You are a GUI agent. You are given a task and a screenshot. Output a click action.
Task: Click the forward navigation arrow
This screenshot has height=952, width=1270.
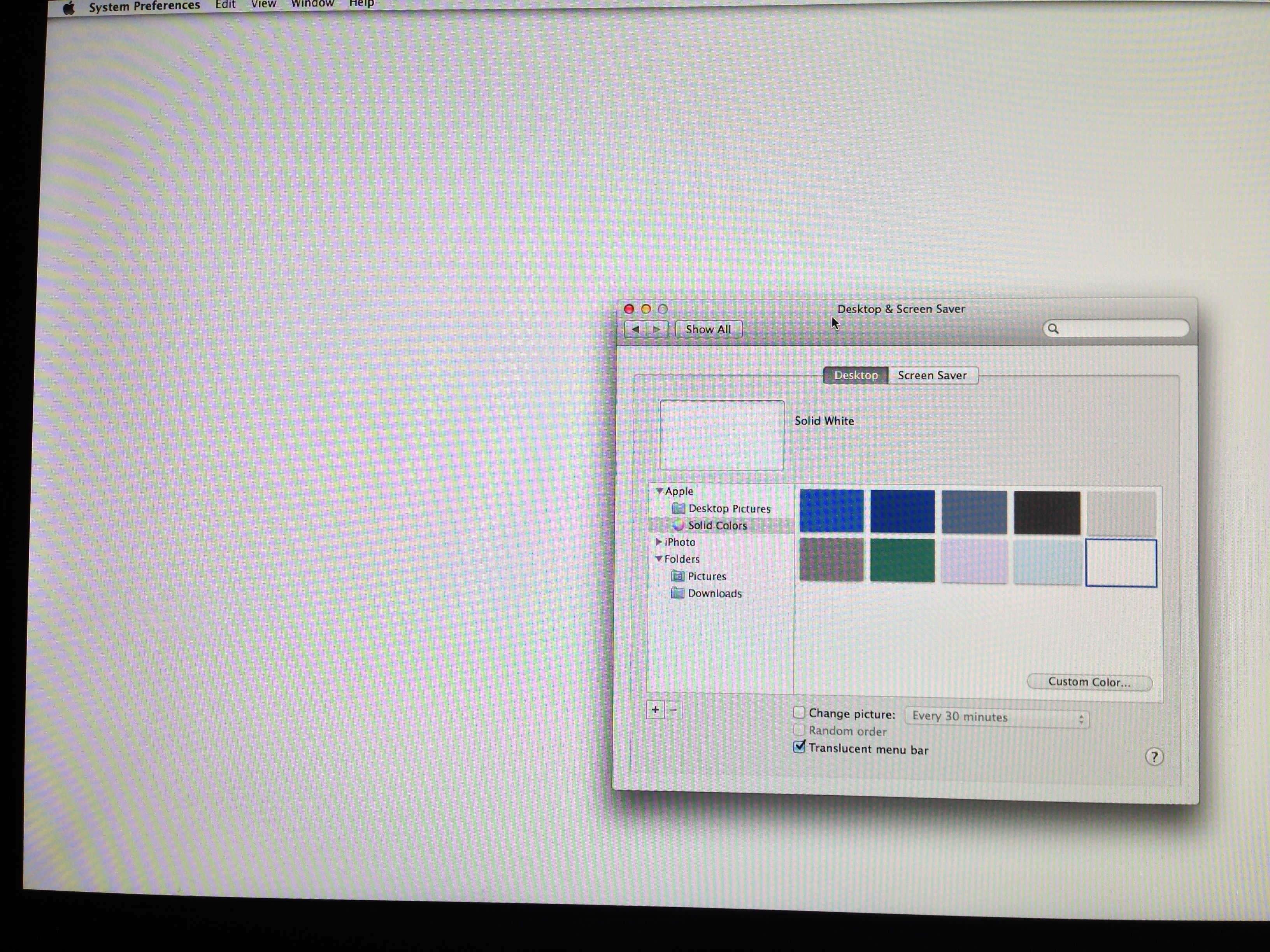(657, 329)
